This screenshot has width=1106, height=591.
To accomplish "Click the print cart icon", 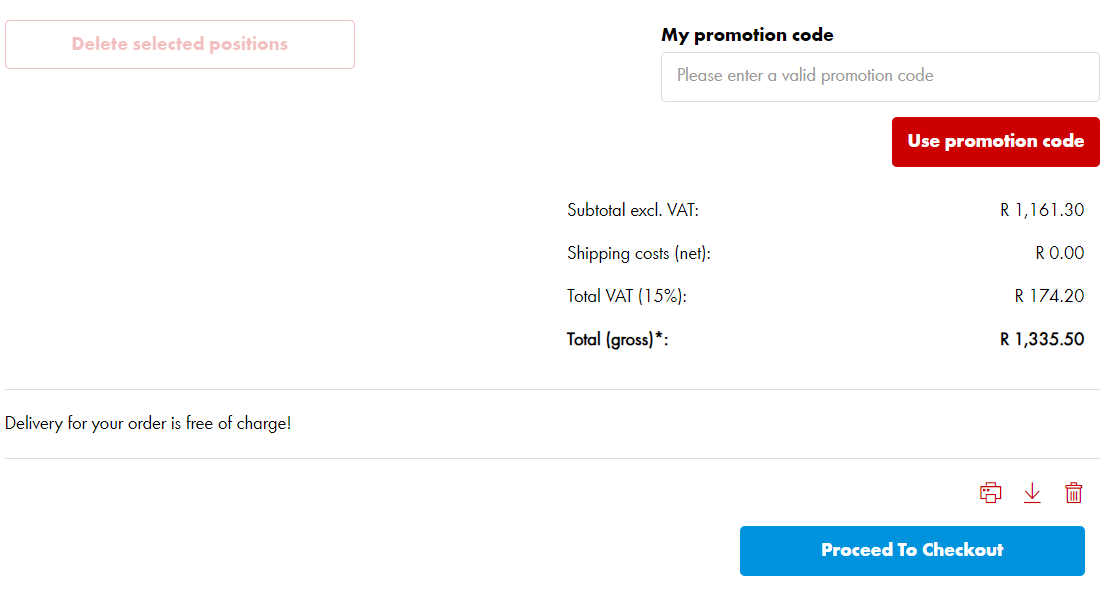I will 990,493.
